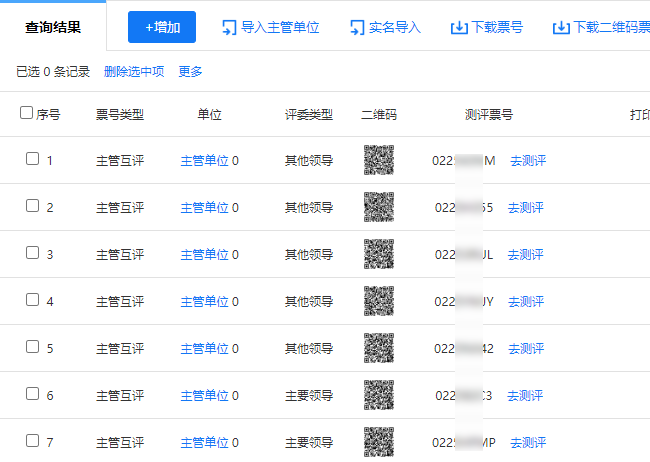Open 主管单位 link in row 2

point(204,207)
